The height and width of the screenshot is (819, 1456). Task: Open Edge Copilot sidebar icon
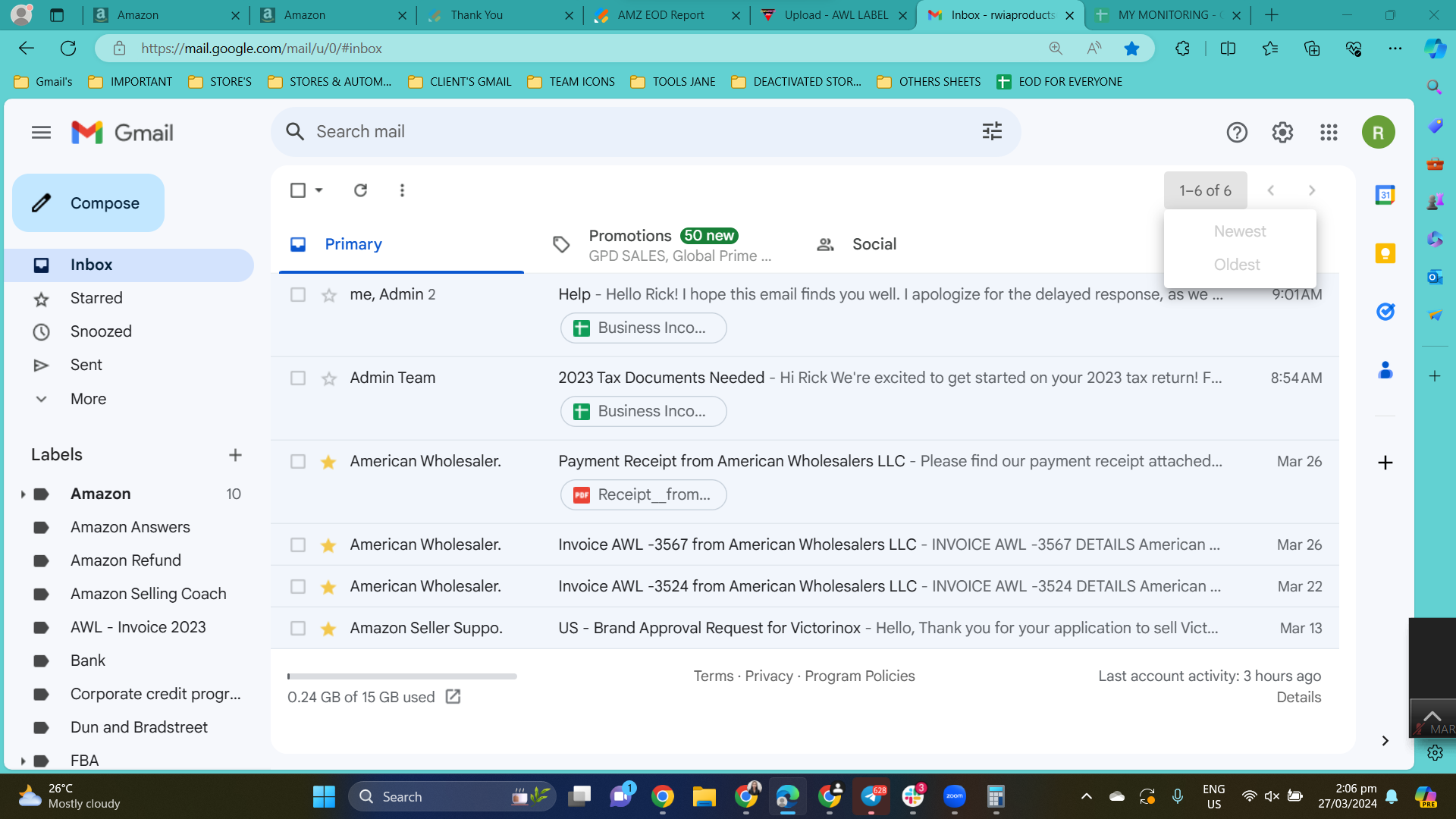click(x=1435, y=49)
